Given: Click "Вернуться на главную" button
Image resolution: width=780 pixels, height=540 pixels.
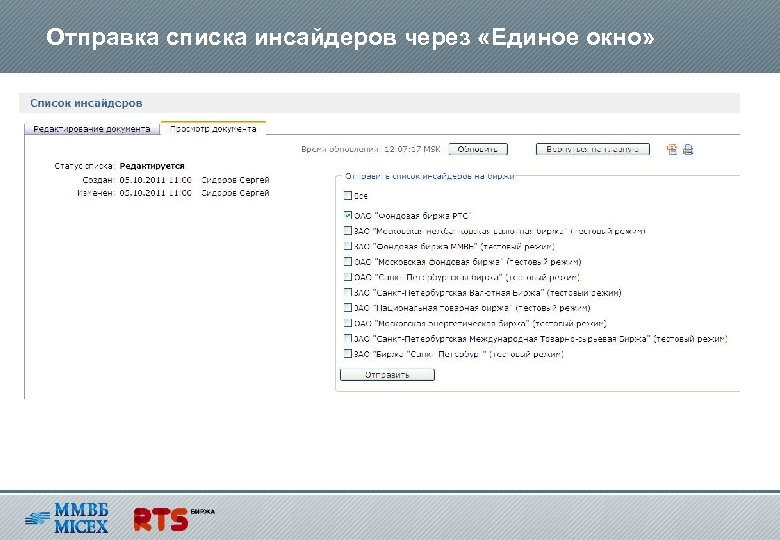Looking at the screenshot, I should [x=592, y=149].
